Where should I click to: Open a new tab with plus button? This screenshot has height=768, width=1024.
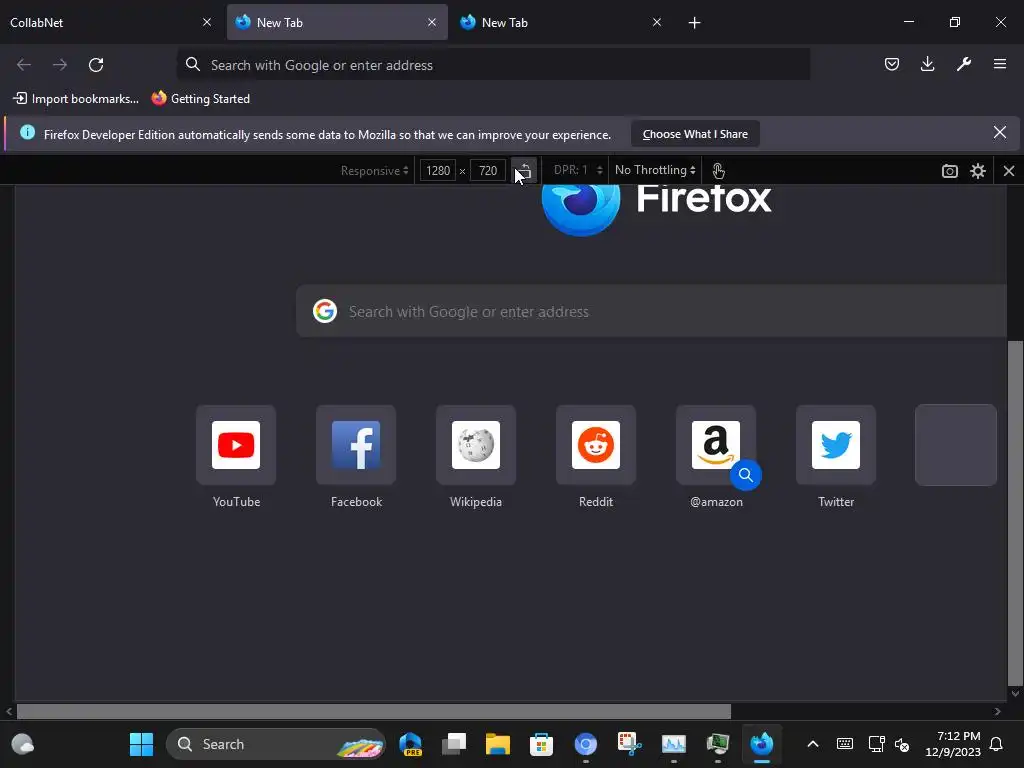[694, 23]
